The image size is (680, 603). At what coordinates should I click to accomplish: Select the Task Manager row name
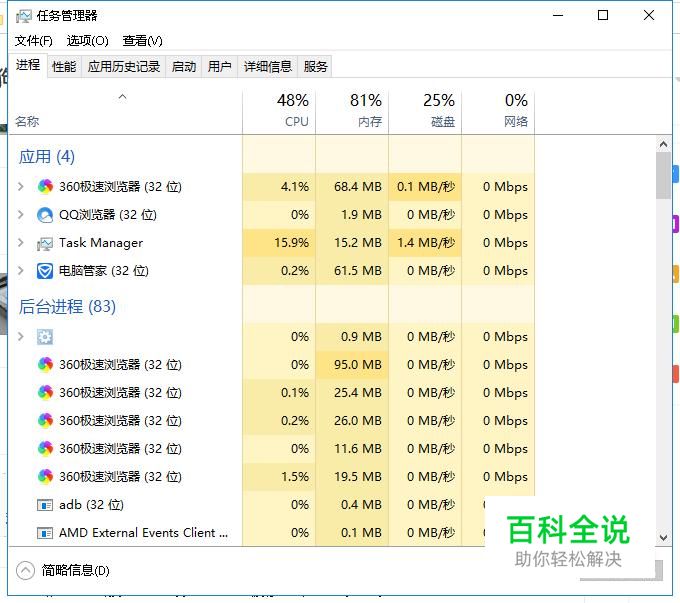(101, 243)
